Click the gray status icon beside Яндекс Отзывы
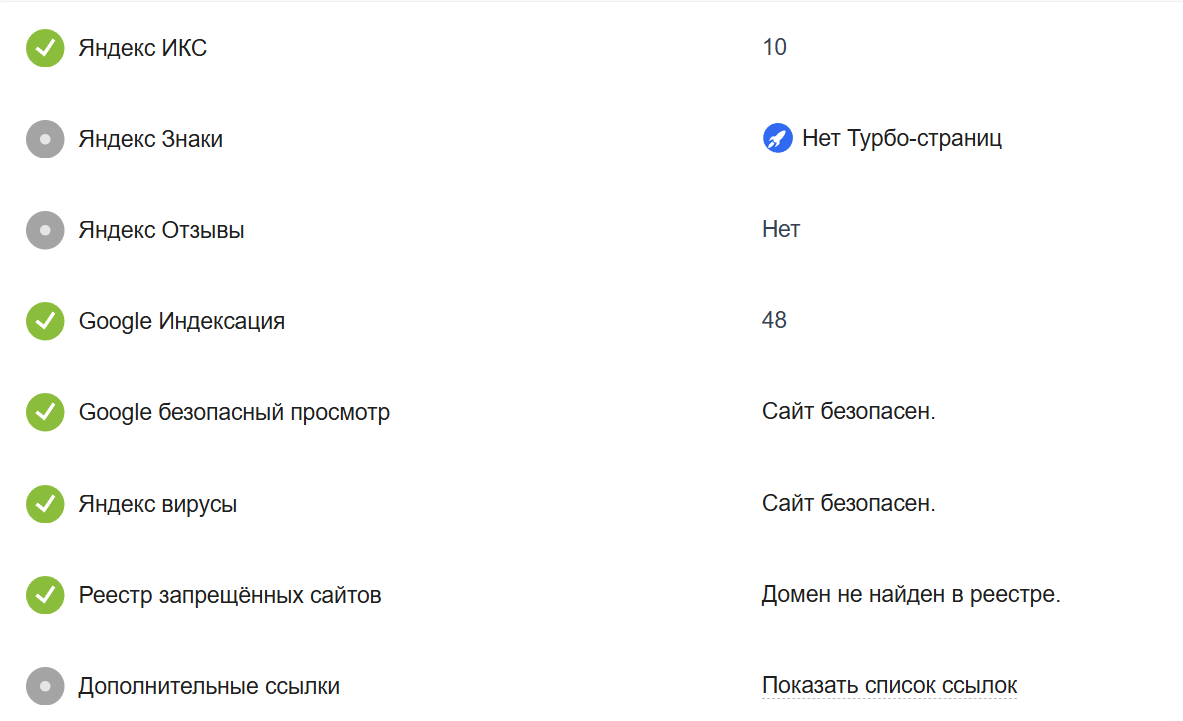 click(45, 230)
